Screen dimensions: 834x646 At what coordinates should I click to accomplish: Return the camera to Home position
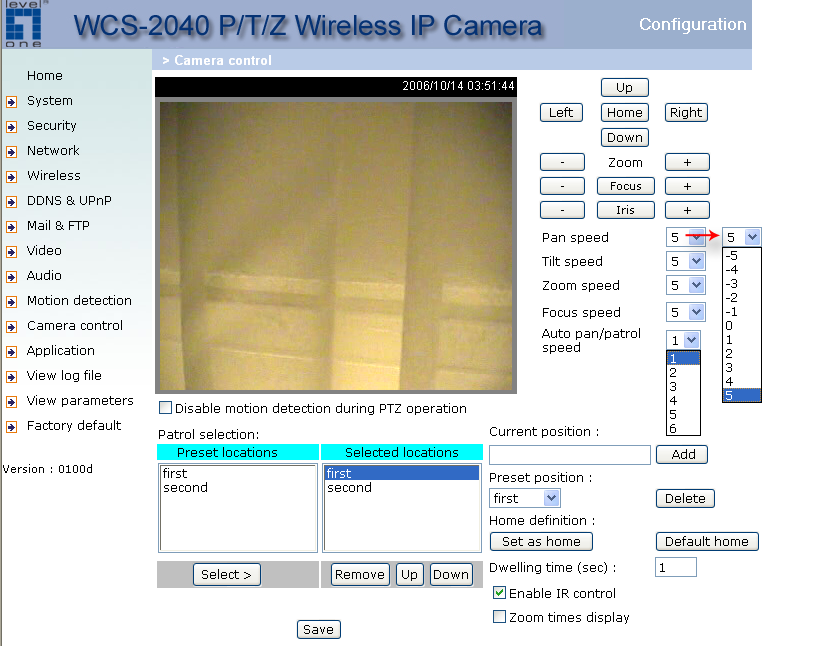(x=624, y=113)
